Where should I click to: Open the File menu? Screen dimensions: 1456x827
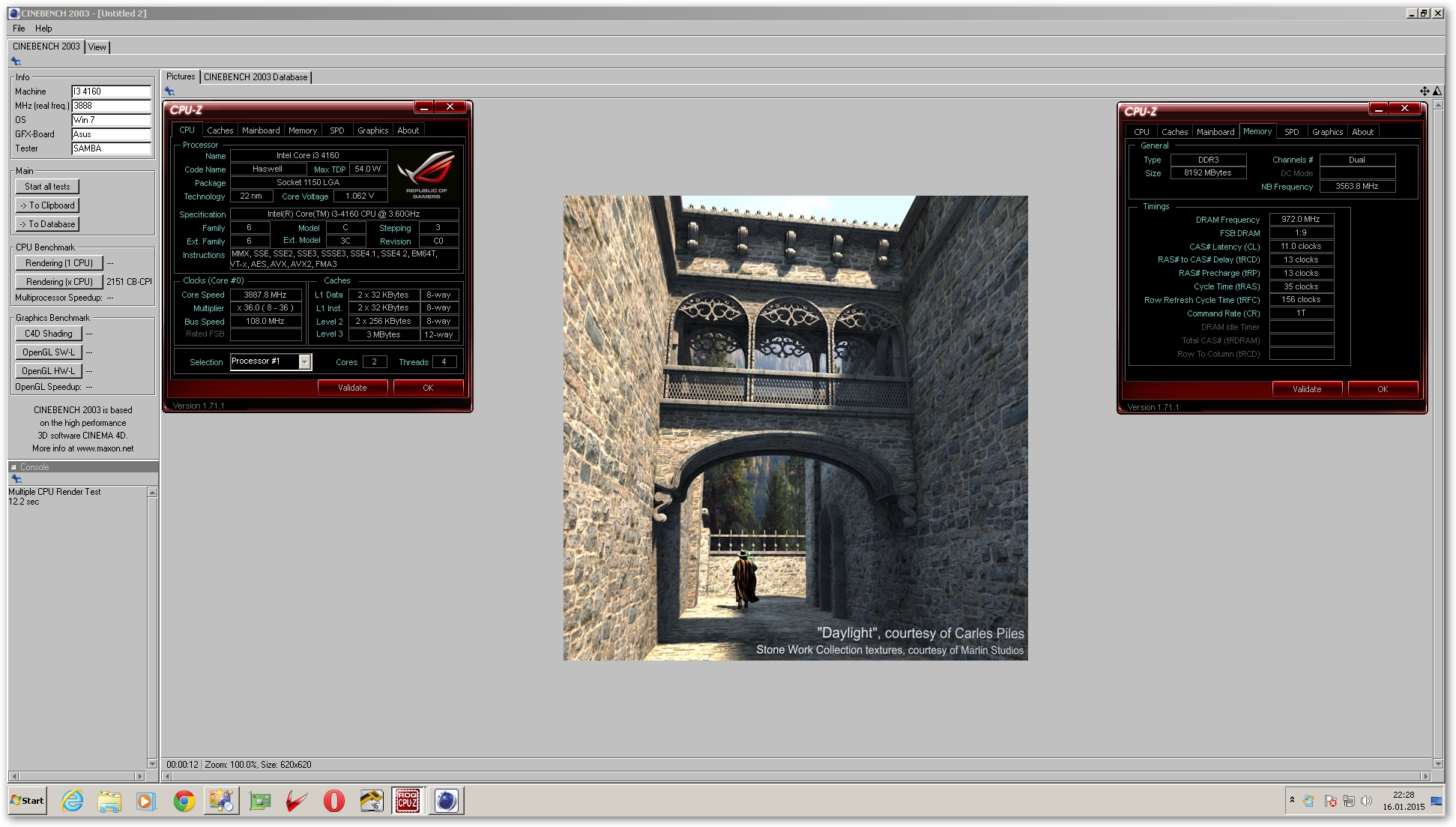point(19,28)
